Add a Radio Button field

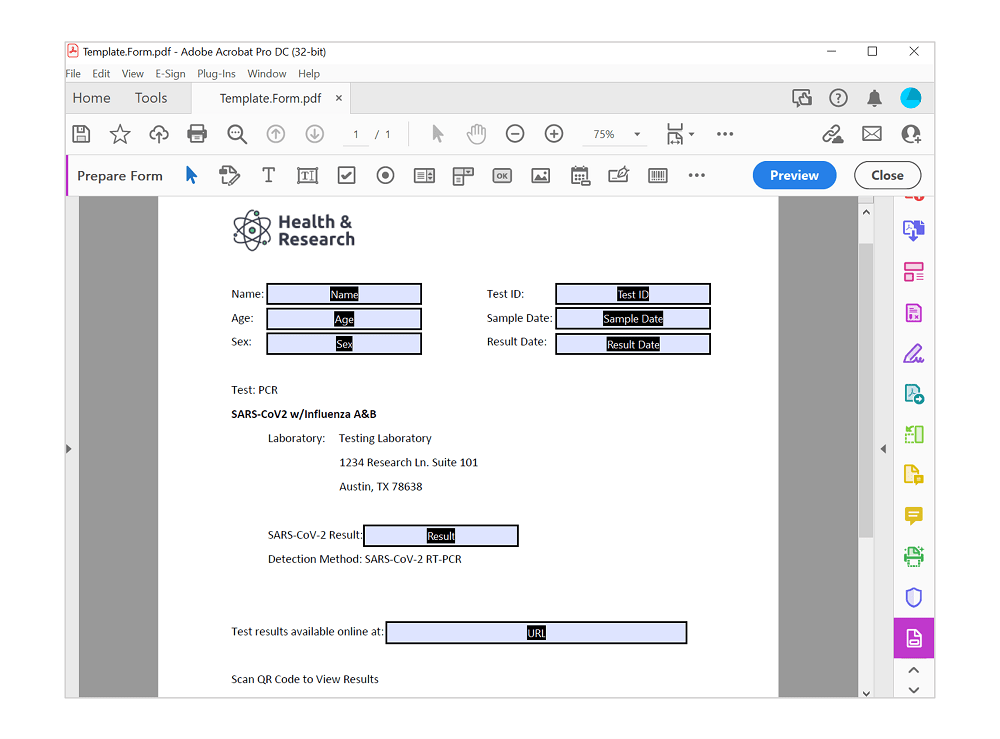pos(384,175)
